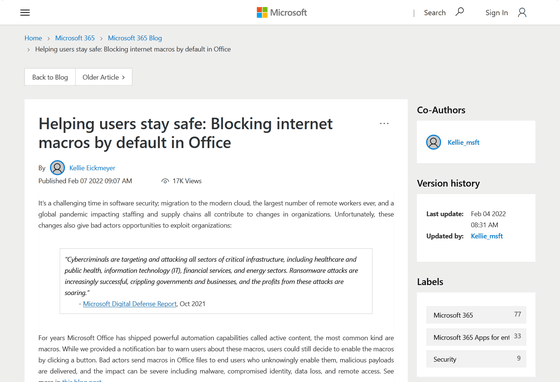
Task: Click the views eye icon
Action: tap(165, 181)
